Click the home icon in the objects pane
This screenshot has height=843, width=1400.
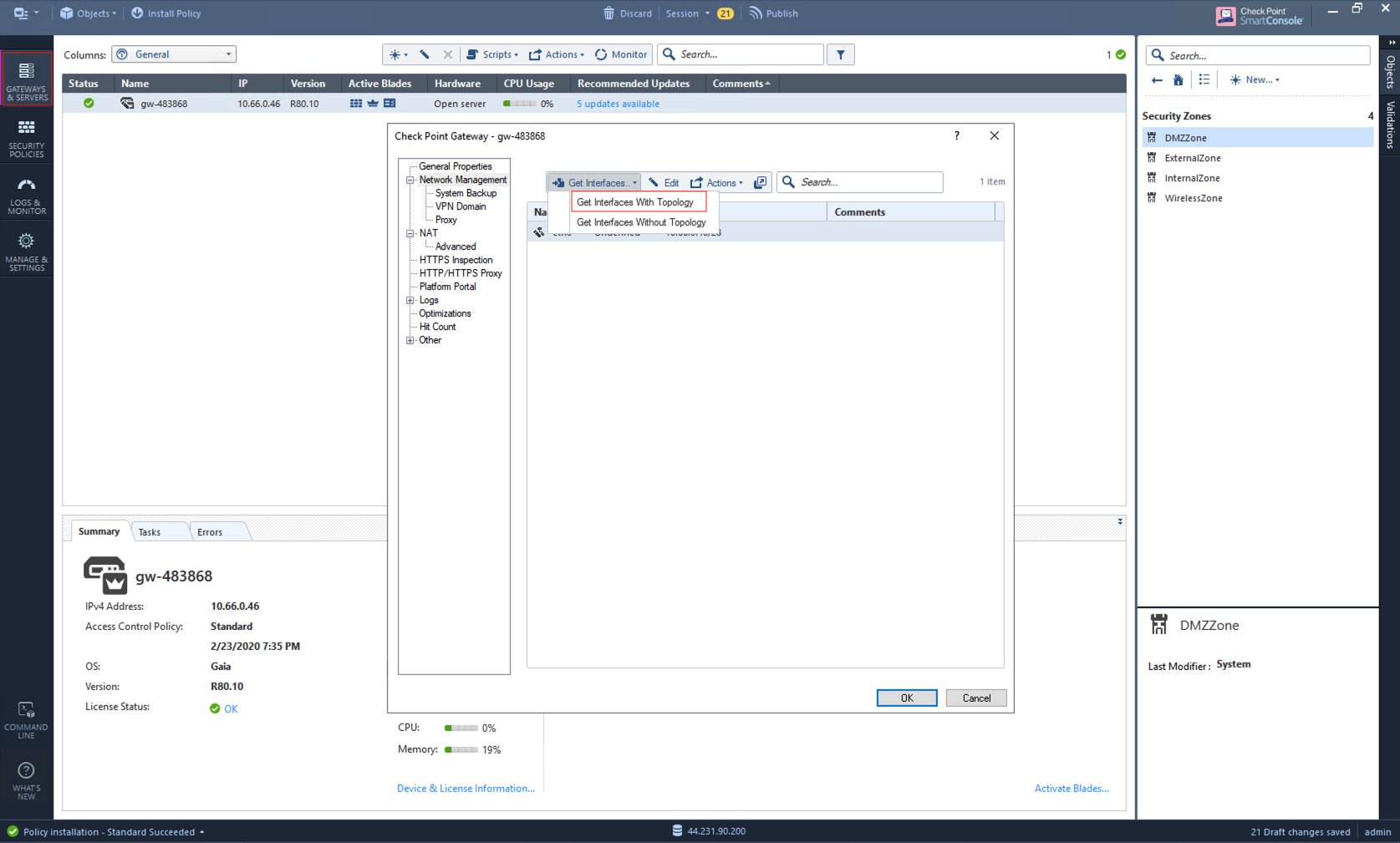click(x=1178, y=79)
